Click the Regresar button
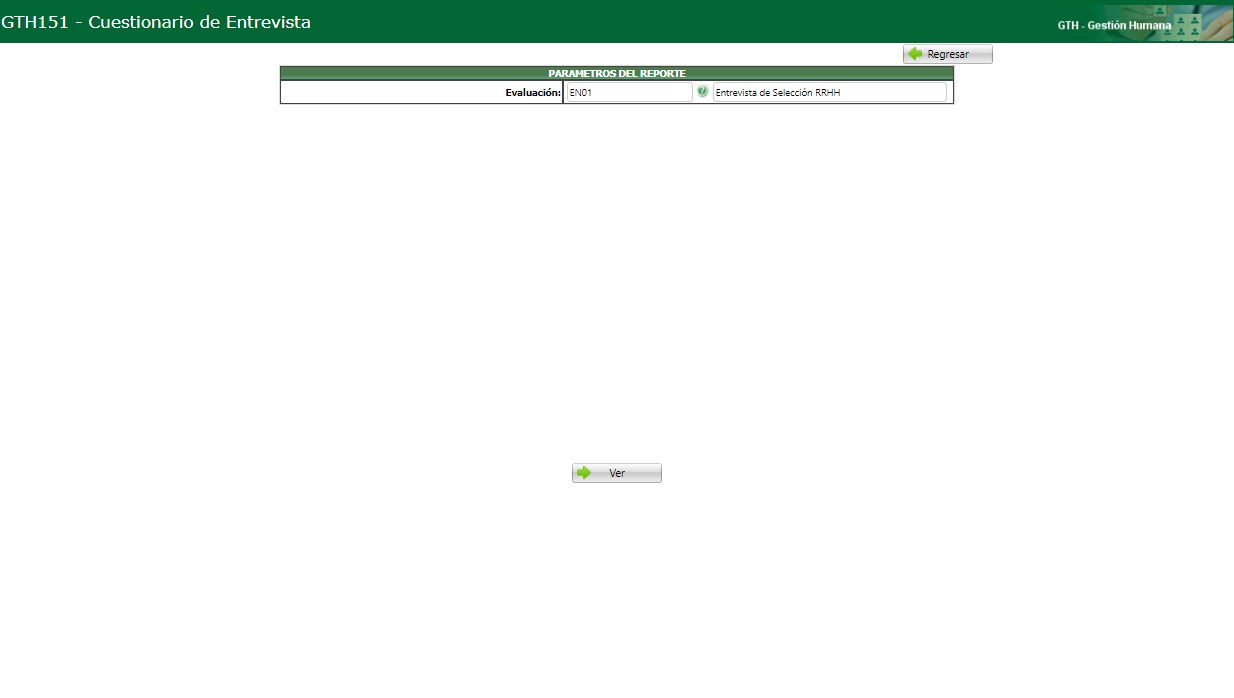1234x698 pixels. [x=947, y=54]
